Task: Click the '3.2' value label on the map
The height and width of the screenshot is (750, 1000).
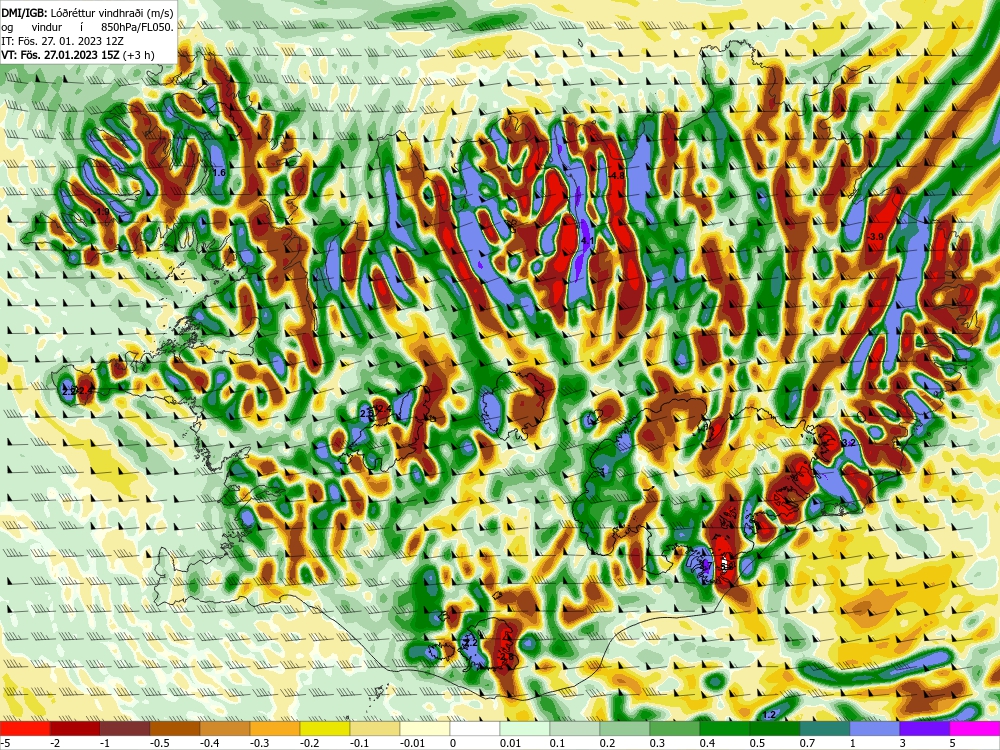Action: (848, 443)
